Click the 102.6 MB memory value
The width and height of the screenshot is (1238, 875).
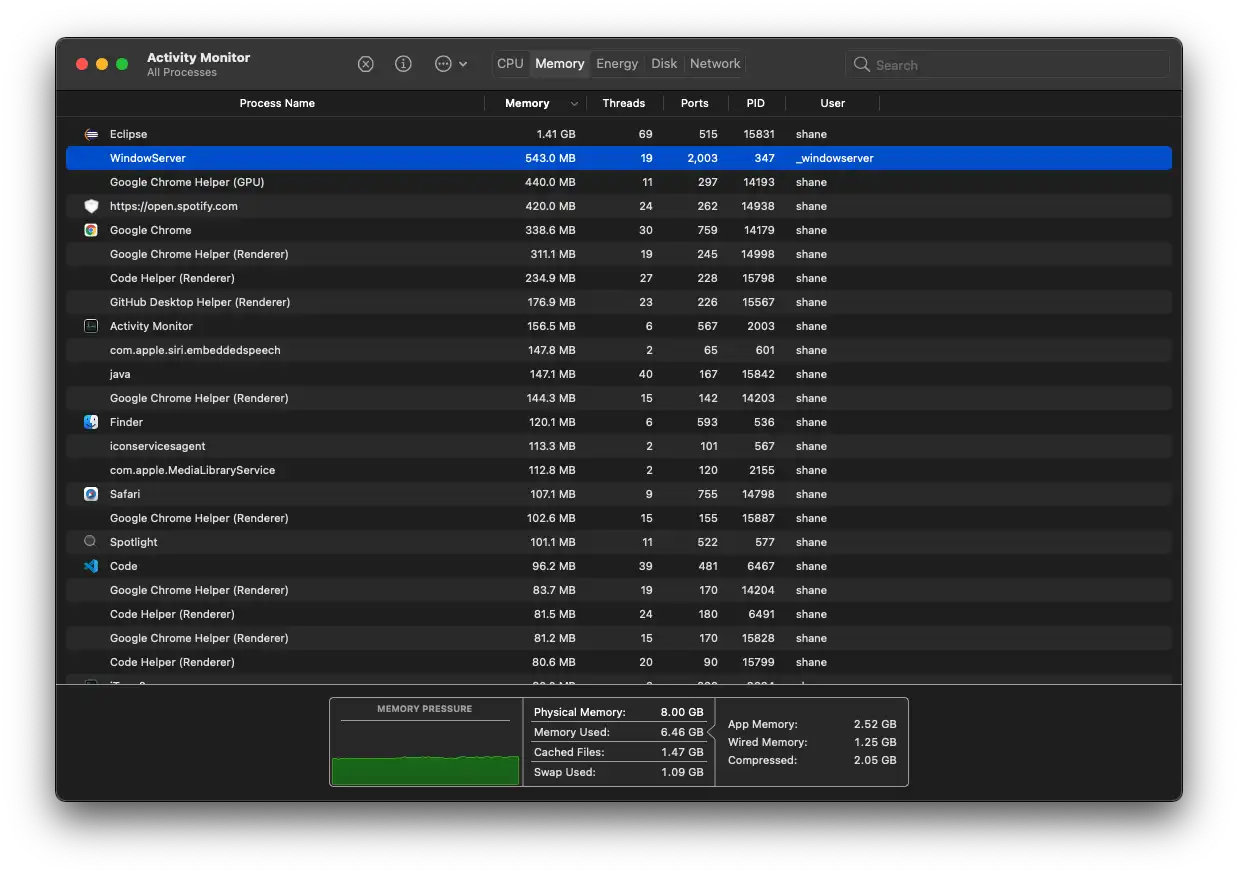pyautogui.click(x=550, y=518)
